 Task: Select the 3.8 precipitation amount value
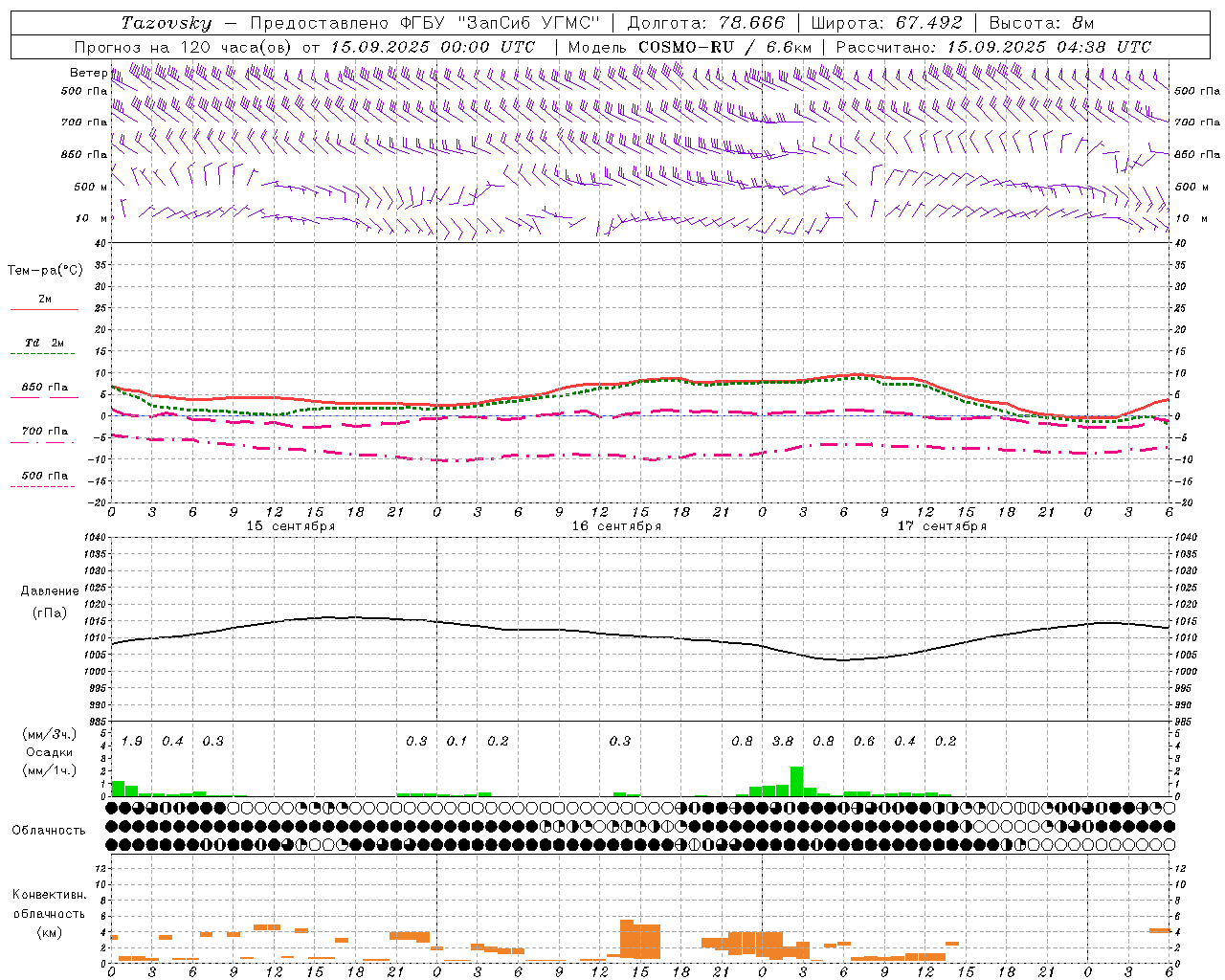(x=783, y=742)
